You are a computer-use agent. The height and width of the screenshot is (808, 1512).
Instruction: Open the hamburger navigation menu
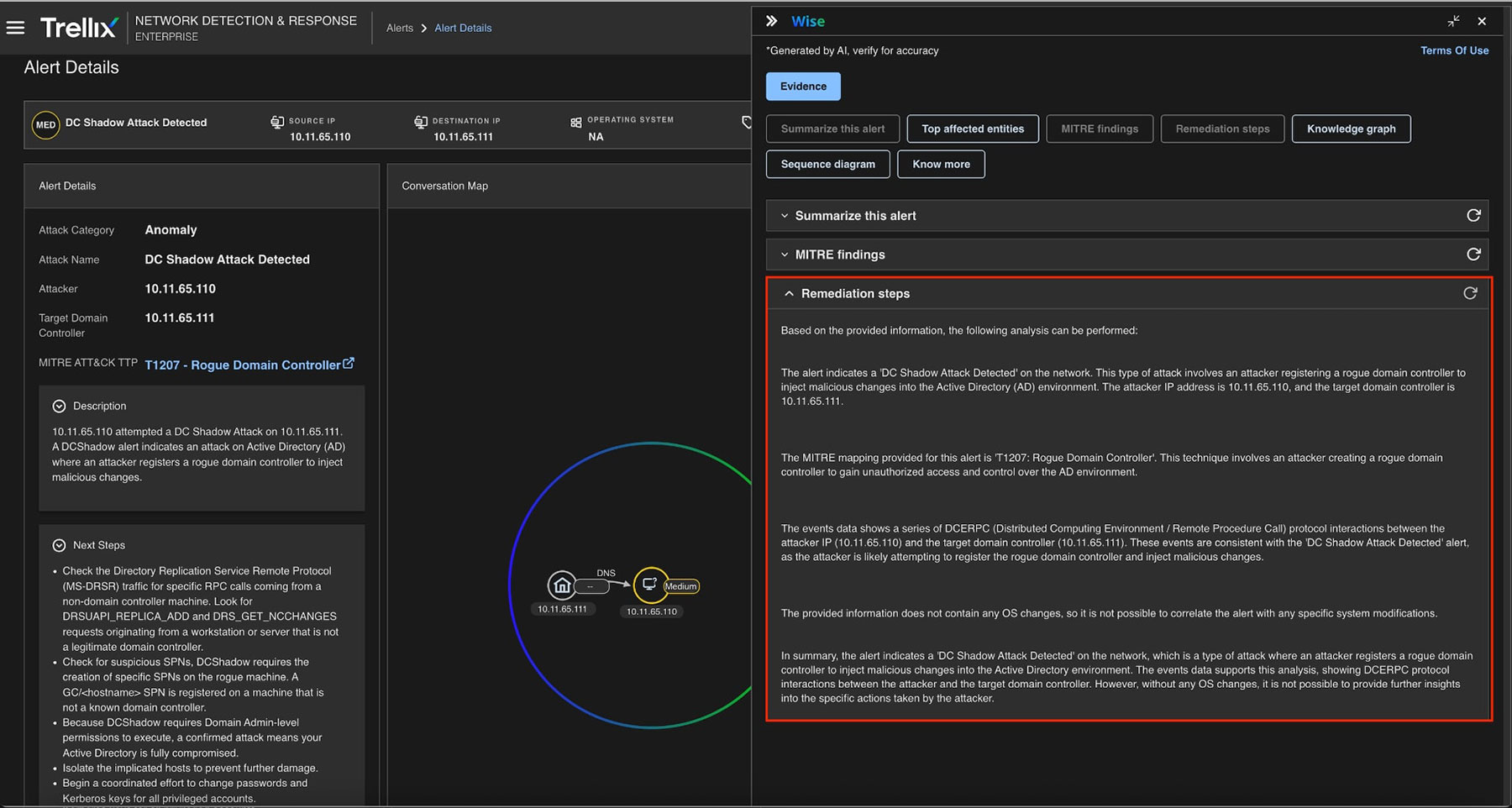[15, 28]
